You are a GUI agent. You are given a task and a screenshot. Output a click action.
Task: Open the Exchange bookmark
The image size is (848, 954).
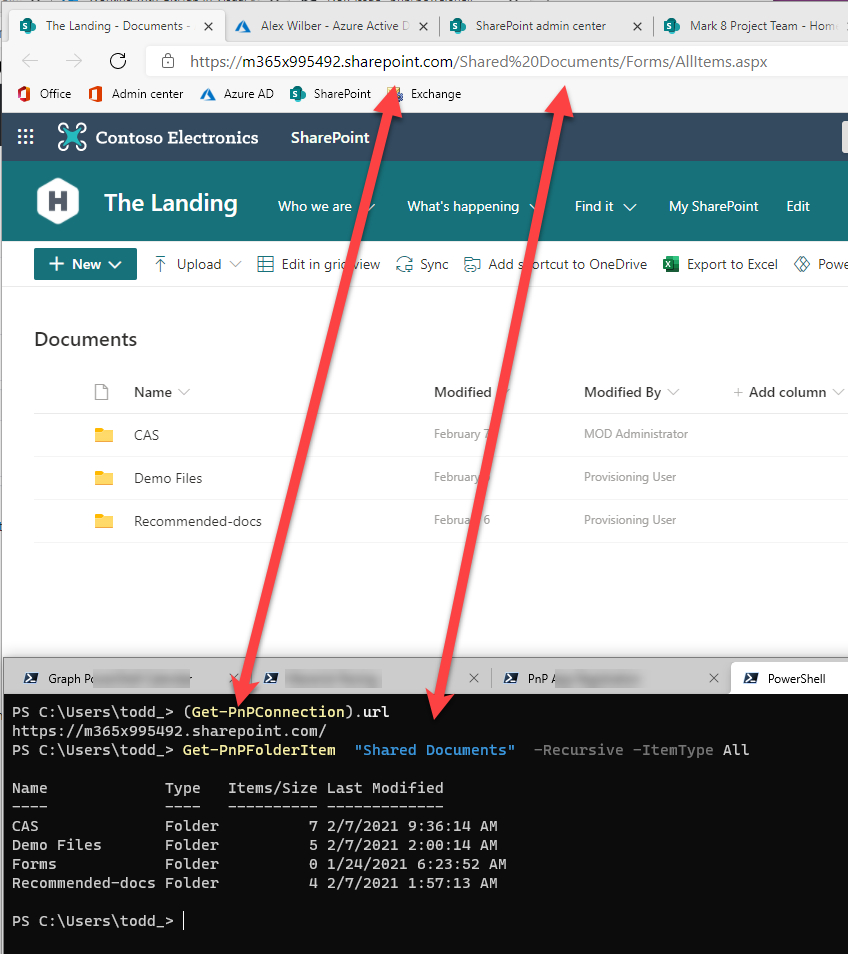tap(424, 94)
